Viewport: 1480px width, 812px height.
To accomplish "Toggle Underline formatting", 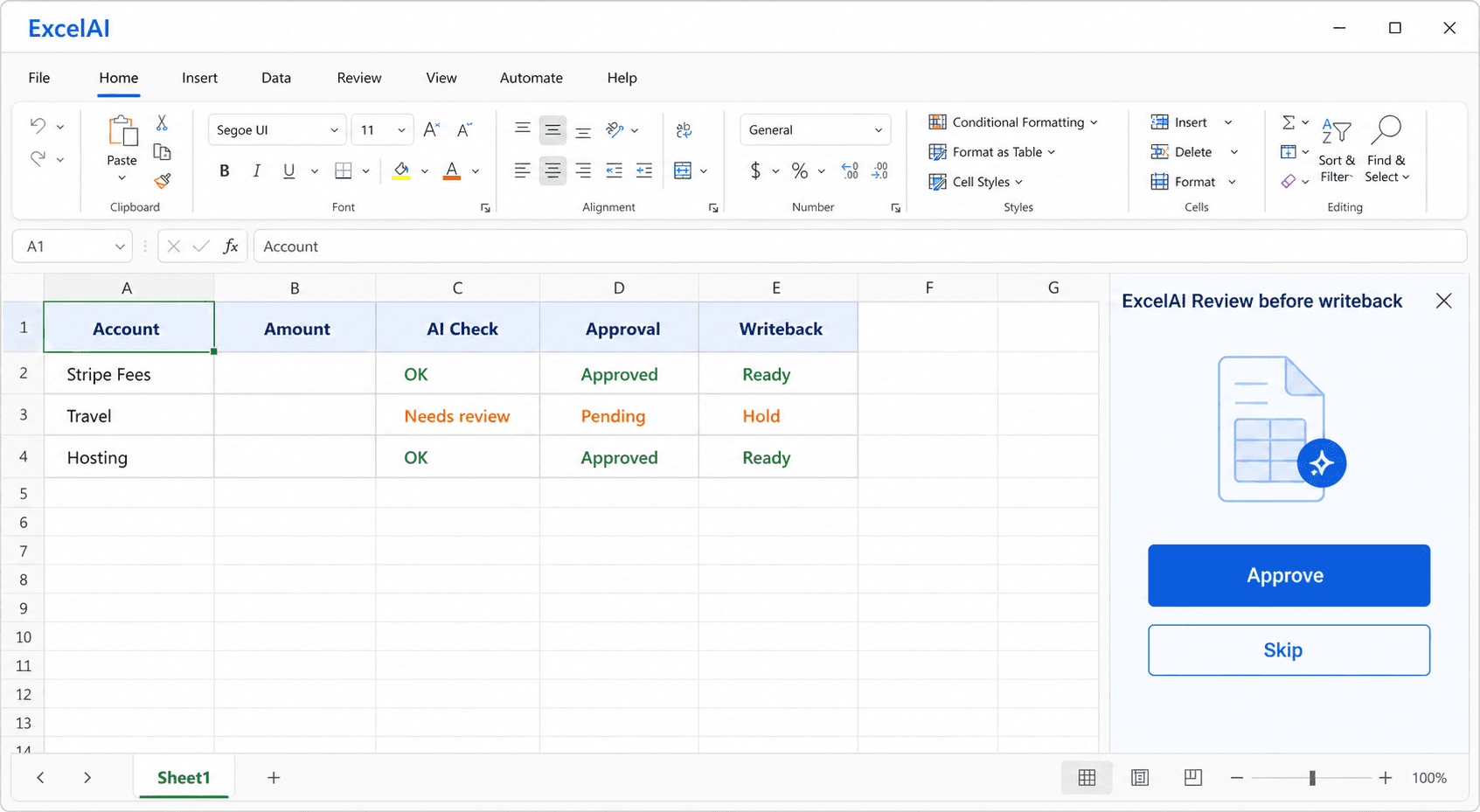I will pyautogui.click(x=288, y=170).
